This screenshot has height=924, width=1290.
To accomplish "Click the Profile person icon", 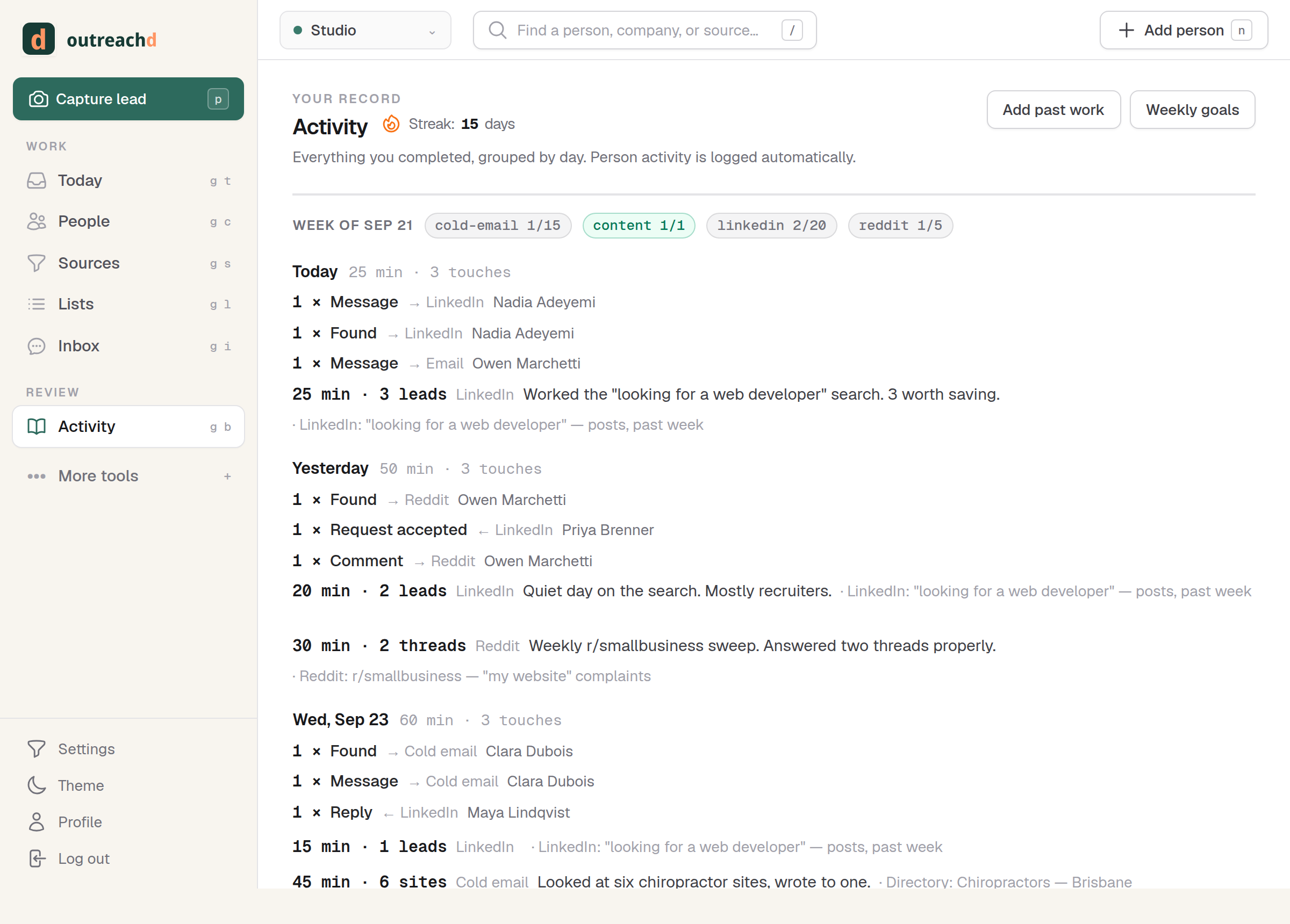I will pyautogui.click(x=37, y=822).
